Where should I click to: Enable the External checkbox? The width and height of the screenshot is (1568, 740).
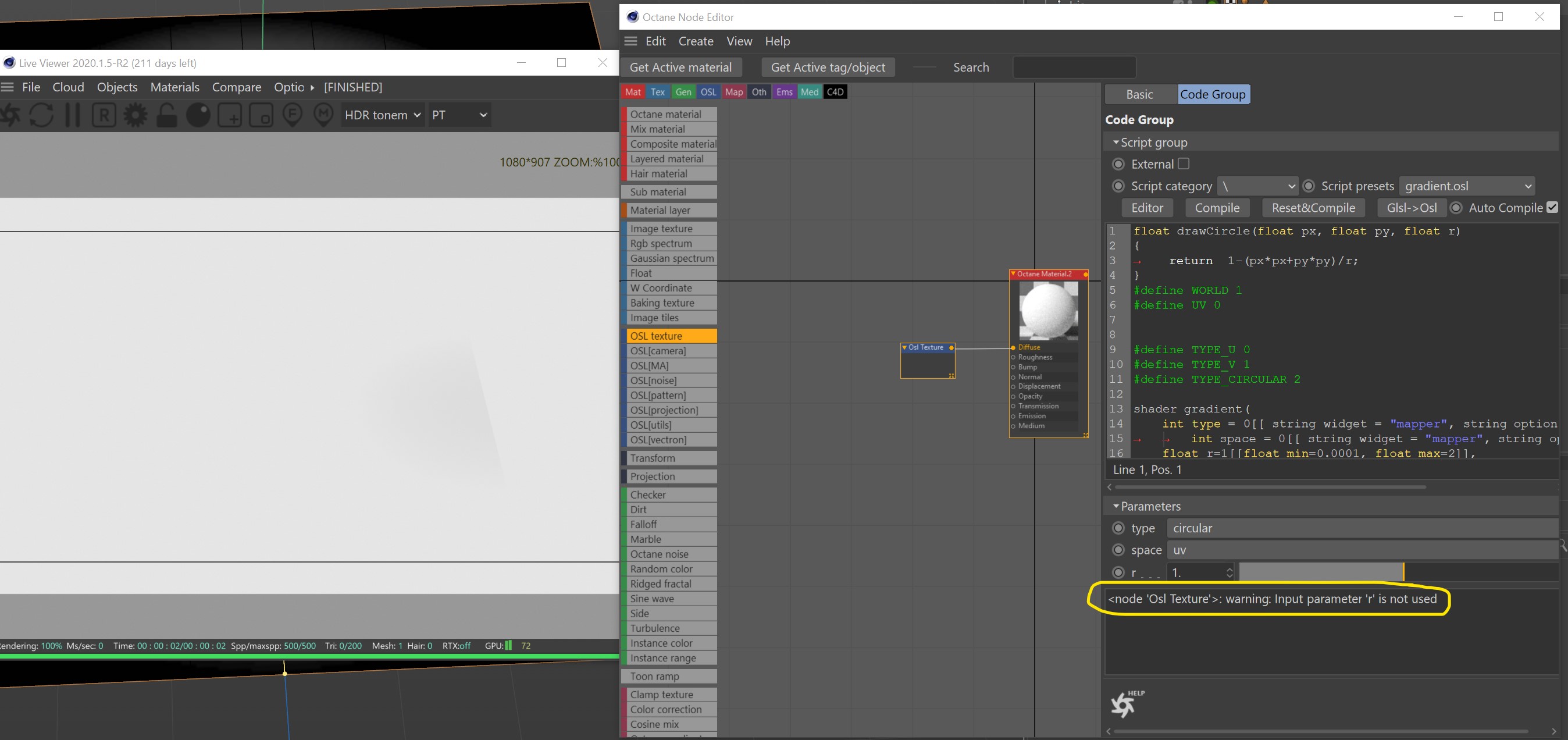pos(1184,164)
